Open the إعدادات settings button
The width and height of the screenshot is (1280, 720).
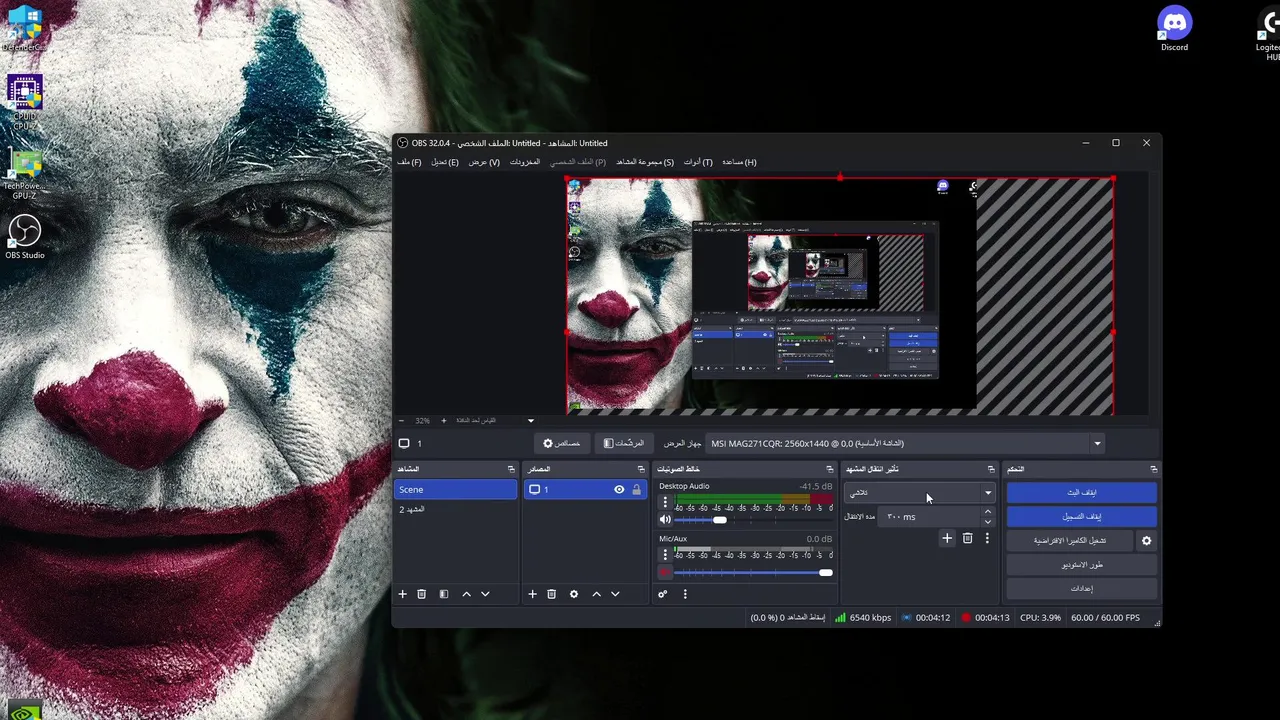pos(1082,589)
